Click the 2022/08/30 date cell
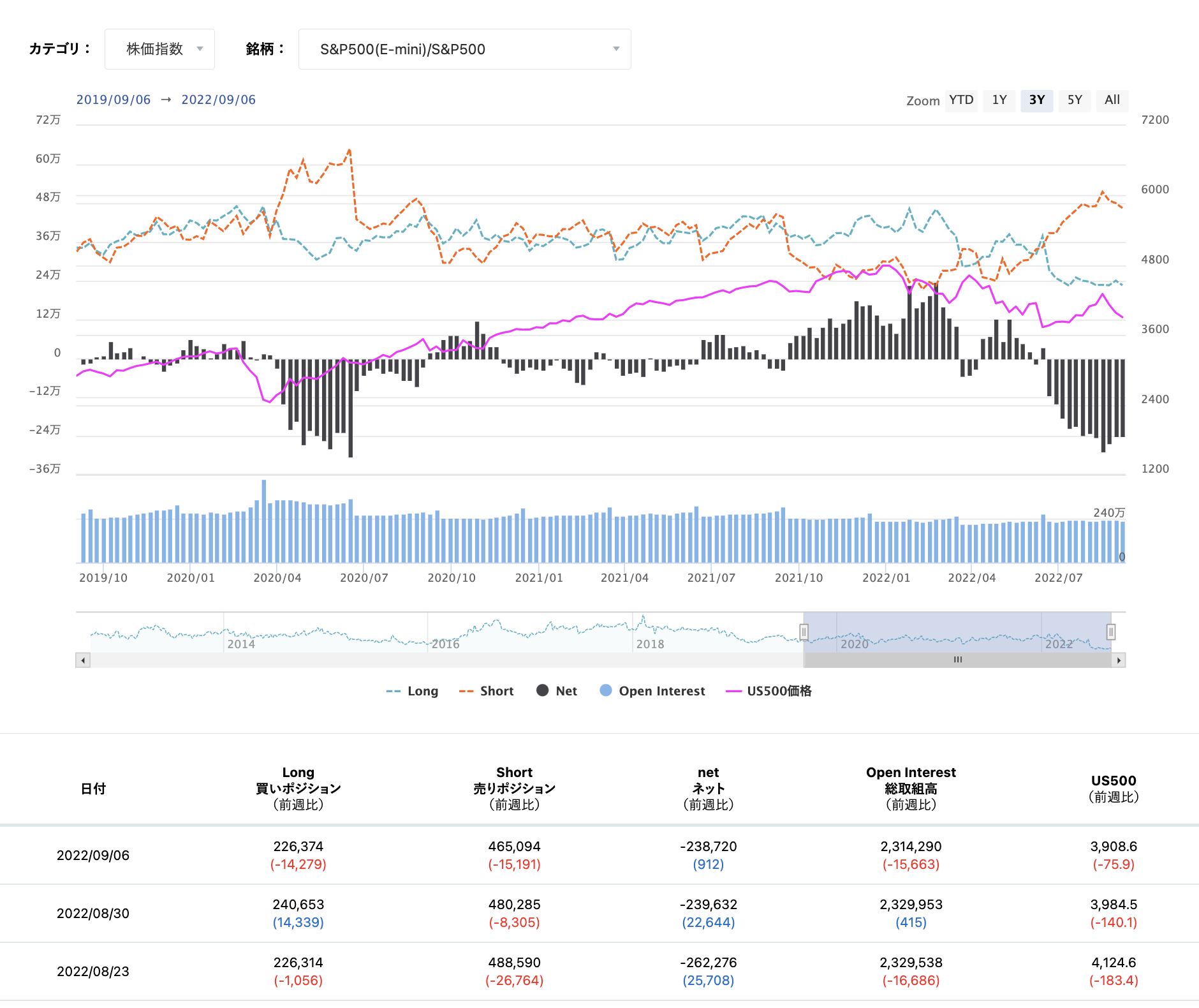This screenshot has width=1199, height=1008. tap(93, 914)
